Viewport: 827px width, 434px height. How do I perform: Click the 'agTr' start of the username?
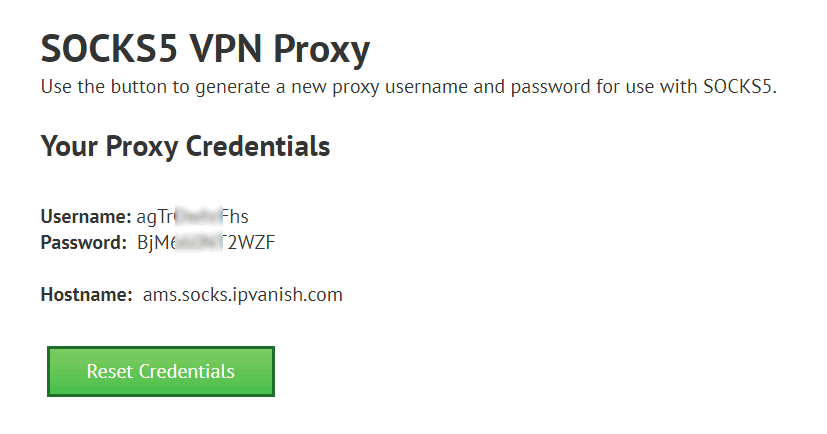pos(155,217)
